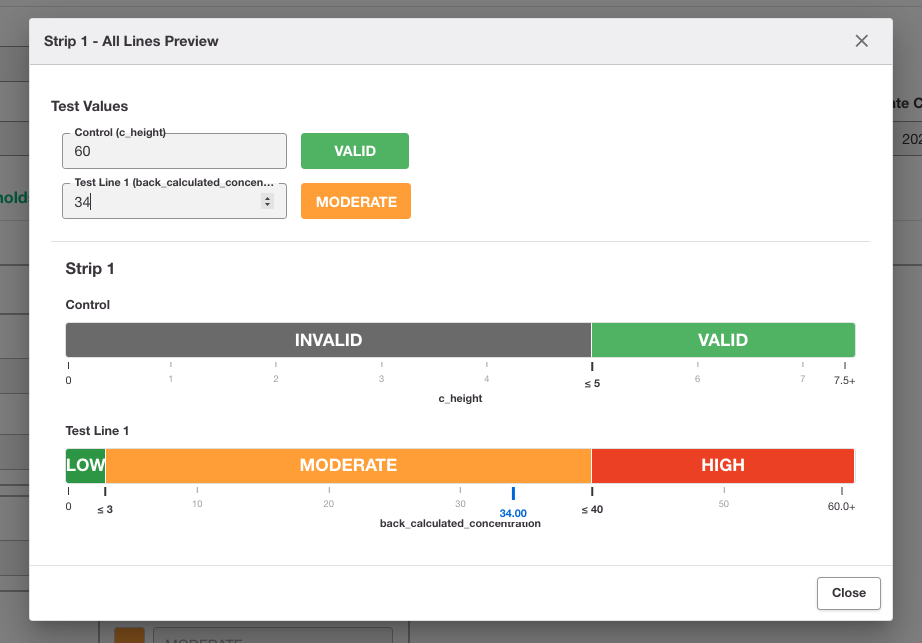This screenshot has height=643, width=922.
Task: Click the 'back_calculated_concentration' axis label
Action: click(460, 524)
